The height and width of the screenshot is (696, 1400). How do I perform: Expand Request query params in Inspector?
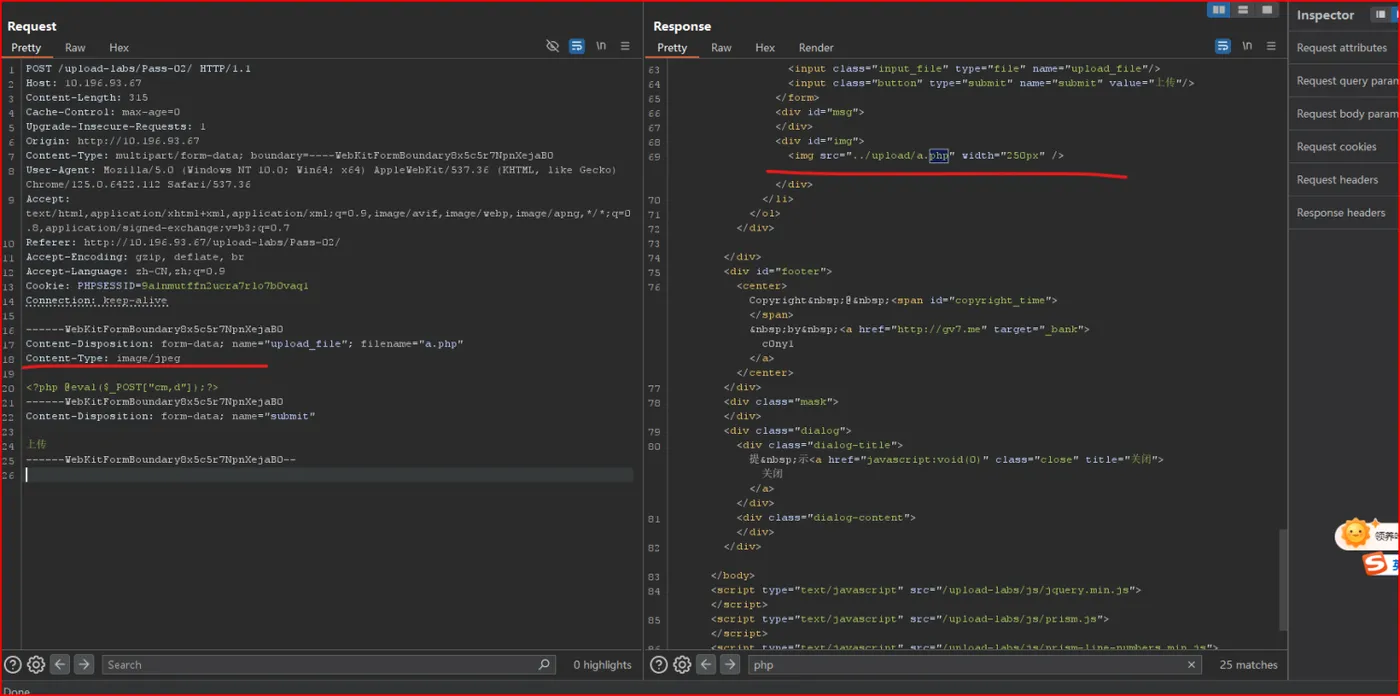pos(1344,81)
